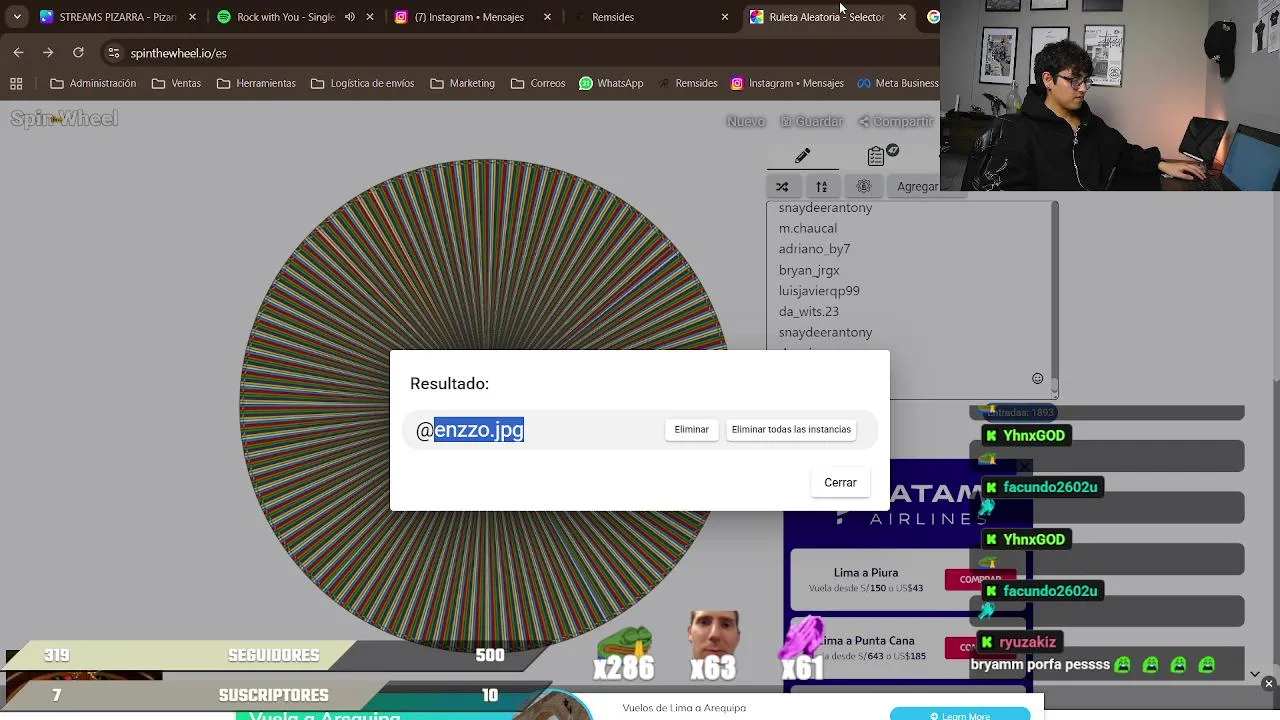This screenshot has width=1280, height=720.
Task: Open the Administración bookmark folder
Action: coord(93,83)
